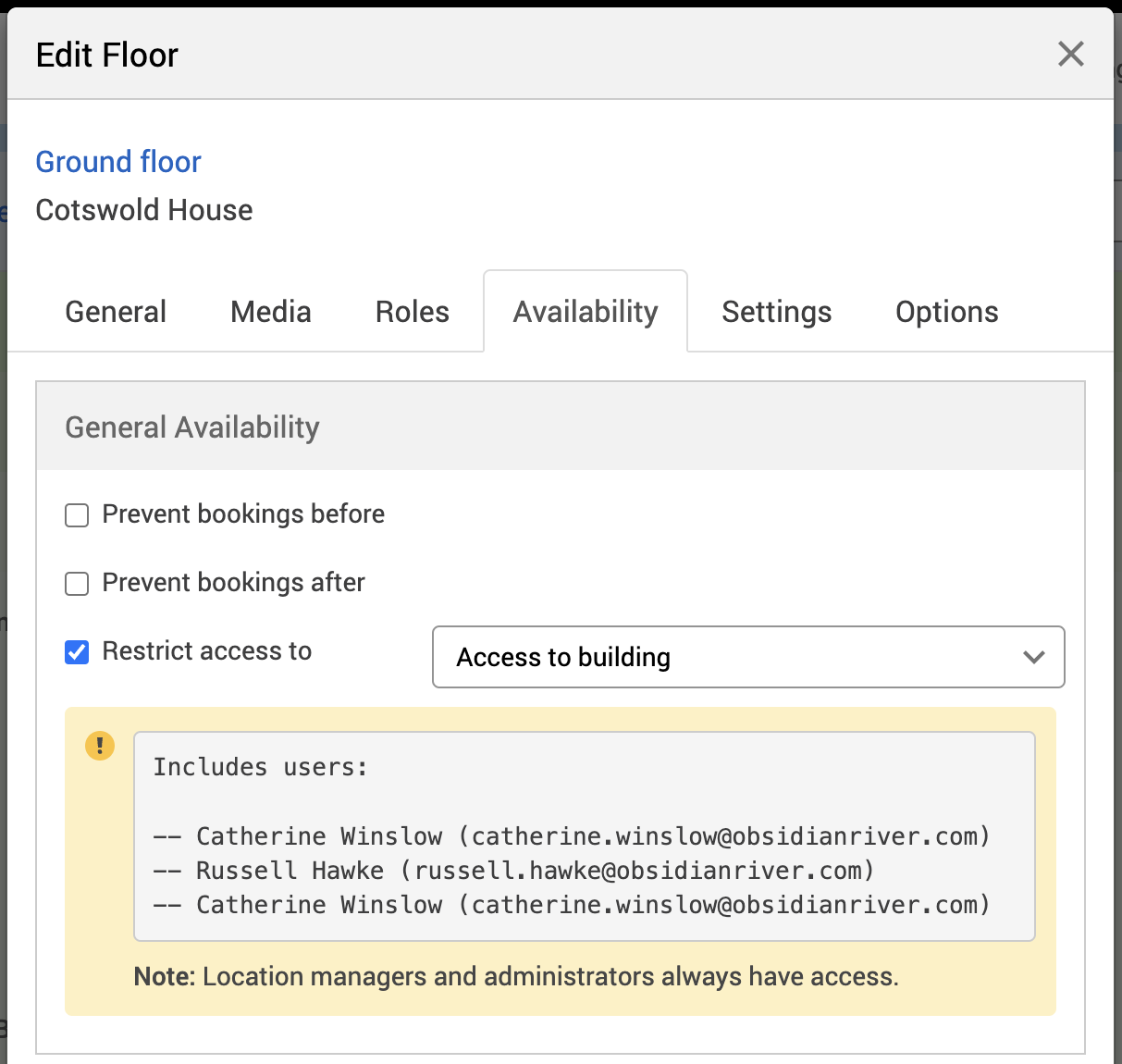Switch to the Settings tab
The image size is (1122, 1064).
776,312
